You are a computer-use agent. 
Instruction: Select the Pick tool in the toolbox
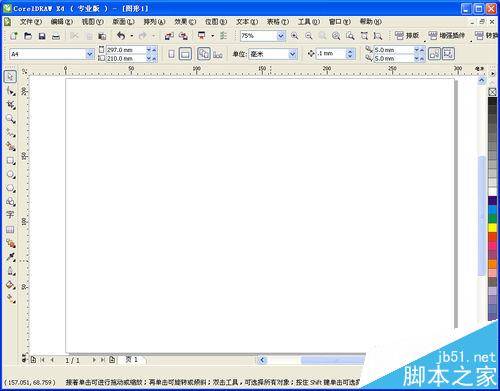(x=10, y=77)
